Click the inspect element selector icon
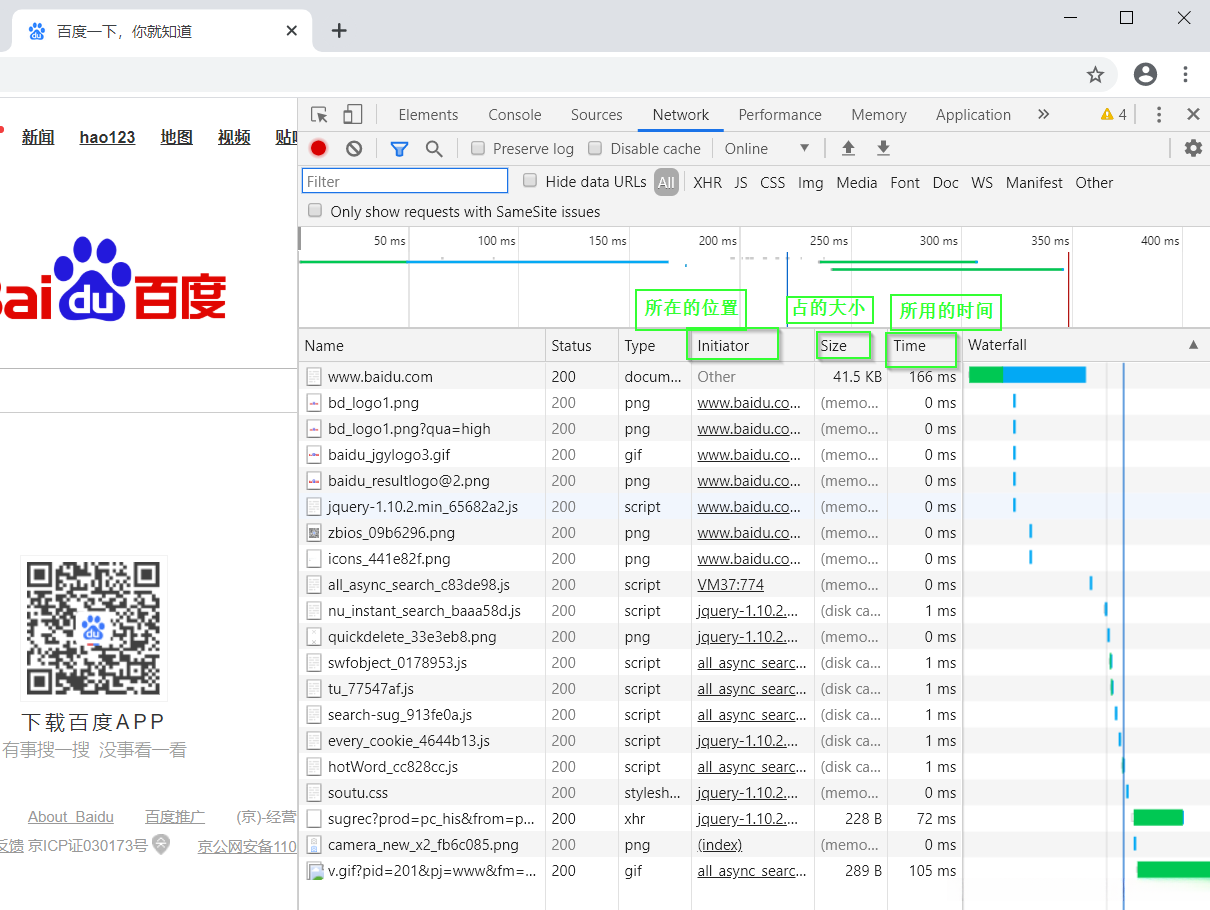 point(319,115)
